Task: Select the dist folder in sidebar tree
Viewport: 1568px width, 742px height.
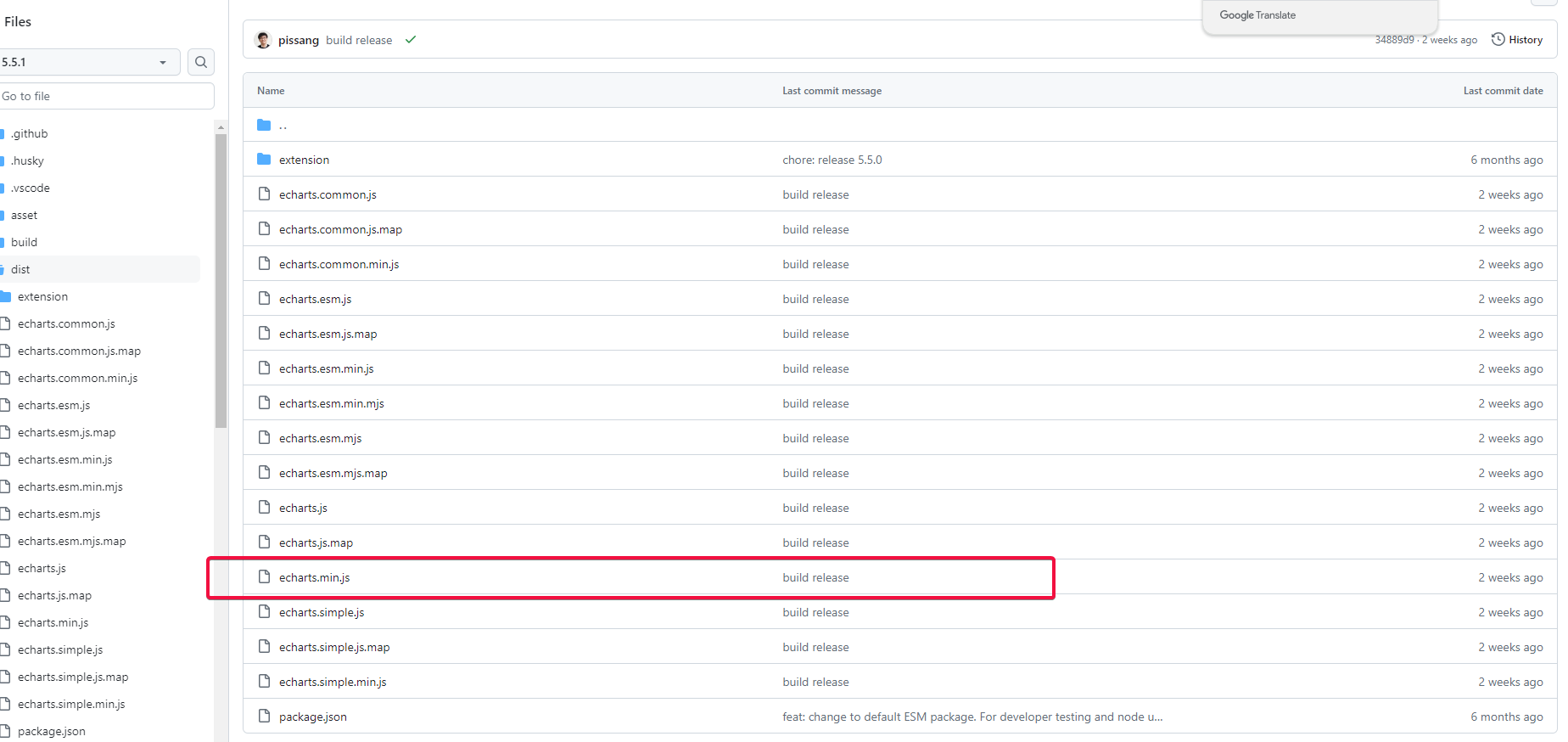Action: [x=100, y=269]
